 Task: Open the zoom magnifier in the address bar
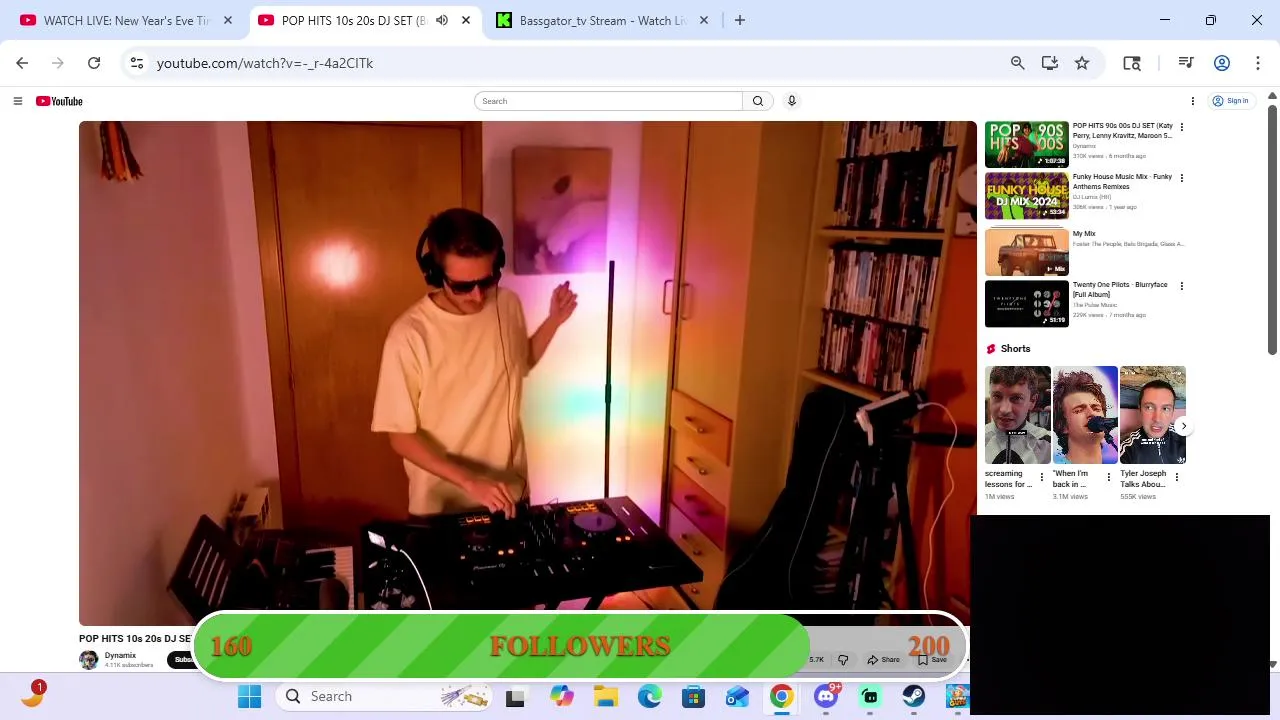coord(1017,63)
